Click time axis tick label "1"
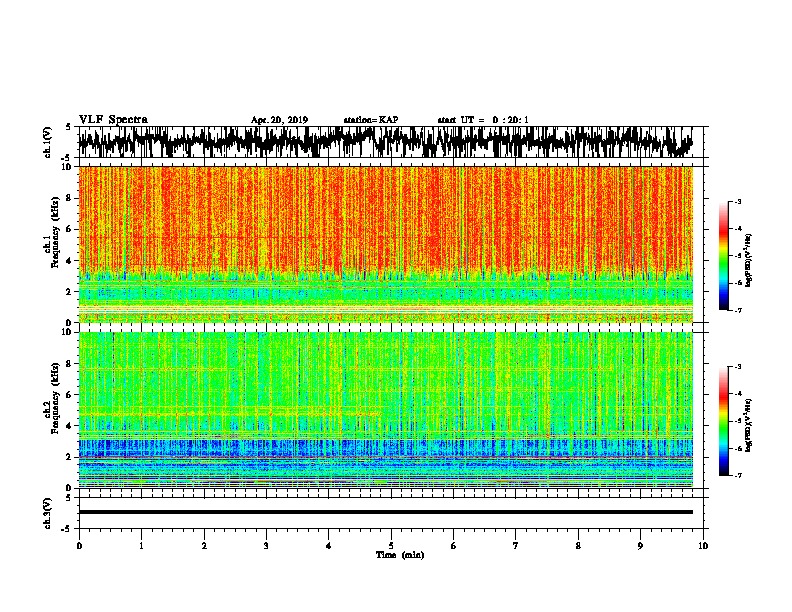The image size is (792, 612). click(141, 546)
